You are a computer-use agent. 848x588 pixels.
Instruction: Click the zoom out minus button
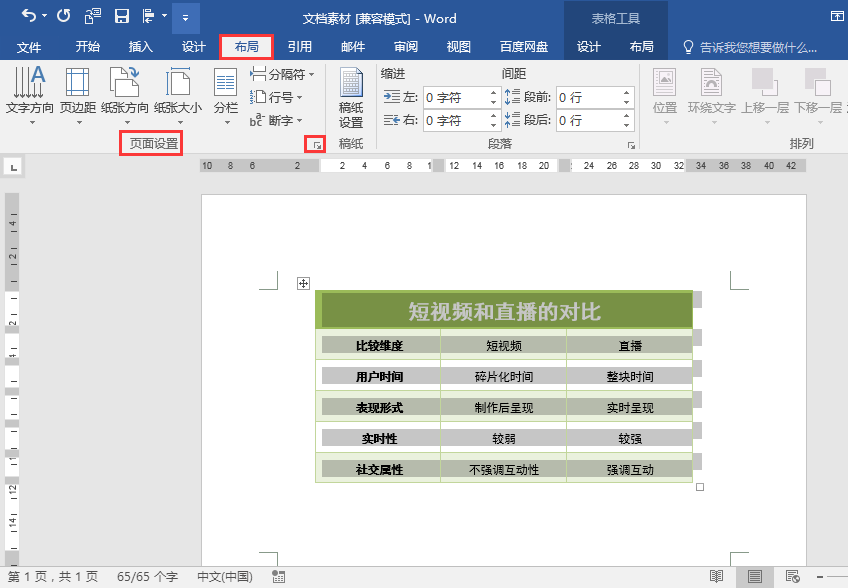[820, 577]
